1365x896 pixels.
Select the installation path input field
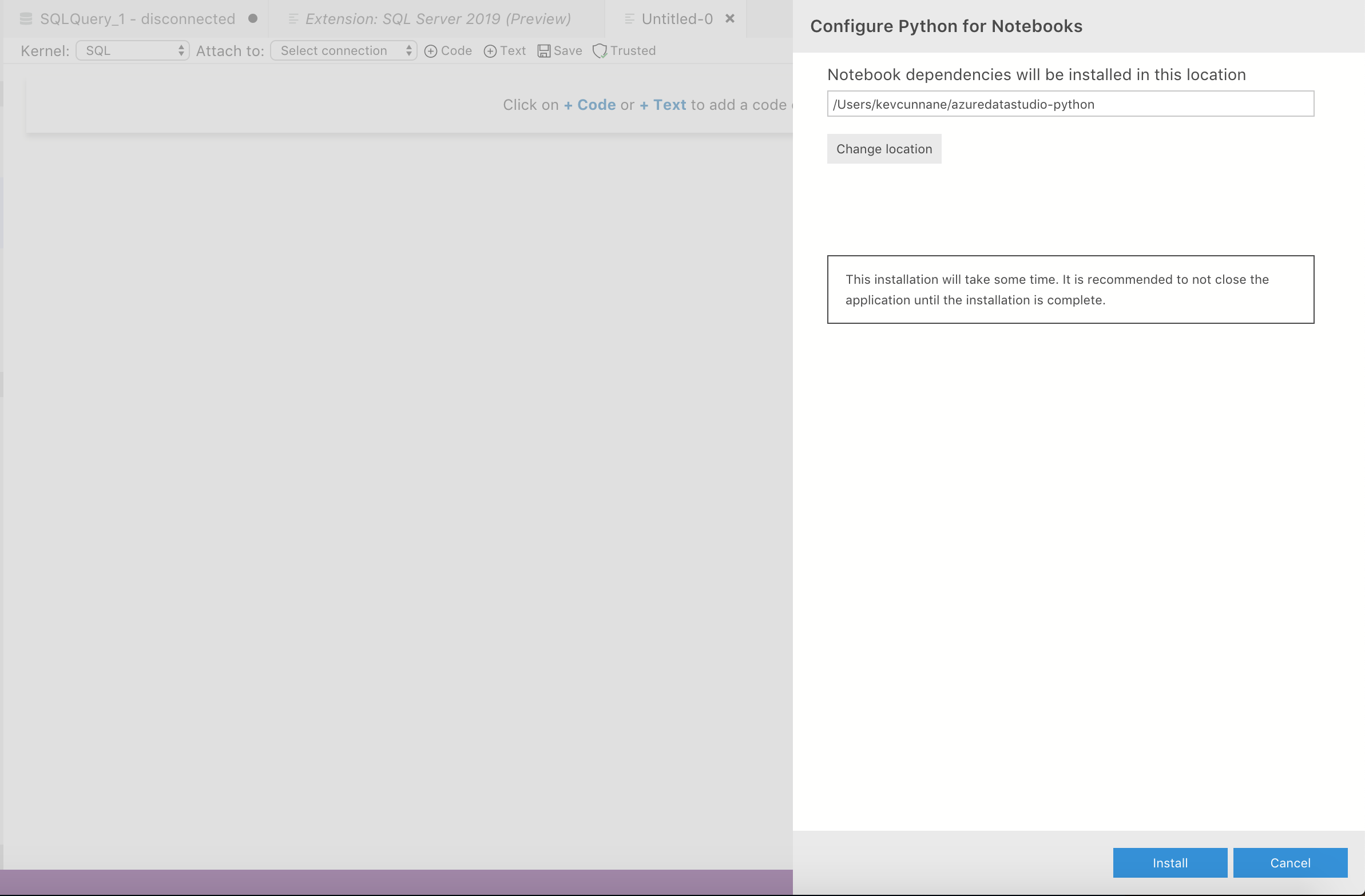(1070, 104)
